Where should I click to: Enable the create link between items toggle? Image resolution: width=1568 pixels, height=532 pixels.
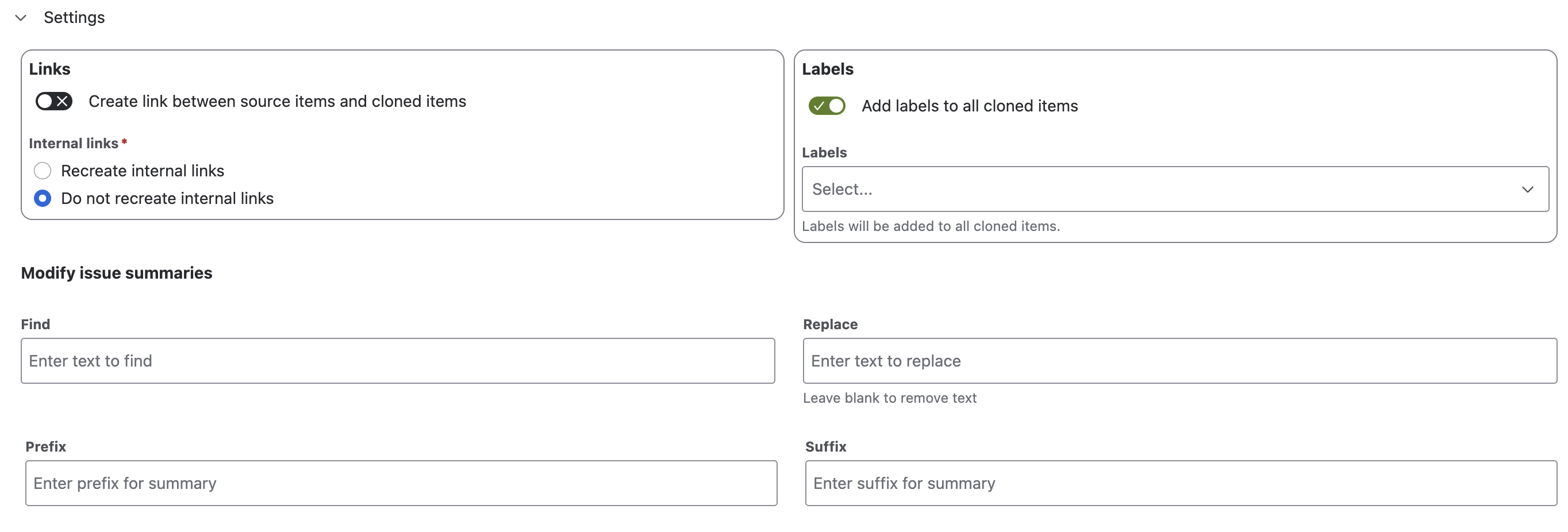coord(53,101)
